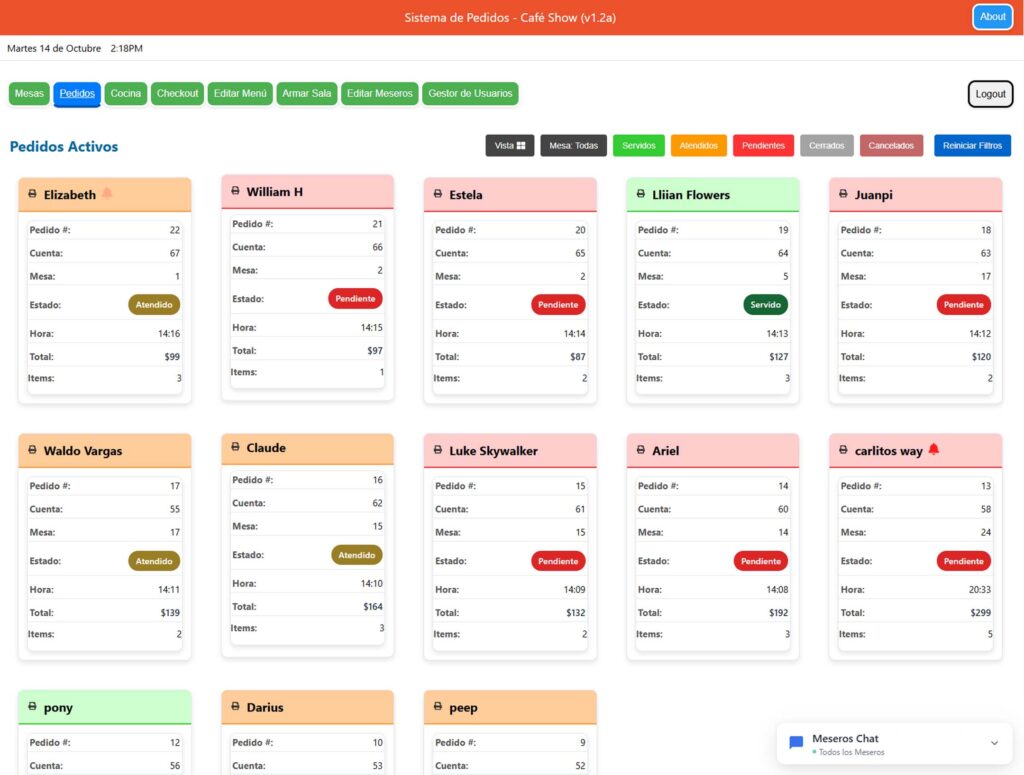Click Reiniciar Filtros to reset filters
The height and width of the screenshot is (775, 1024).
tap(972, 145)
